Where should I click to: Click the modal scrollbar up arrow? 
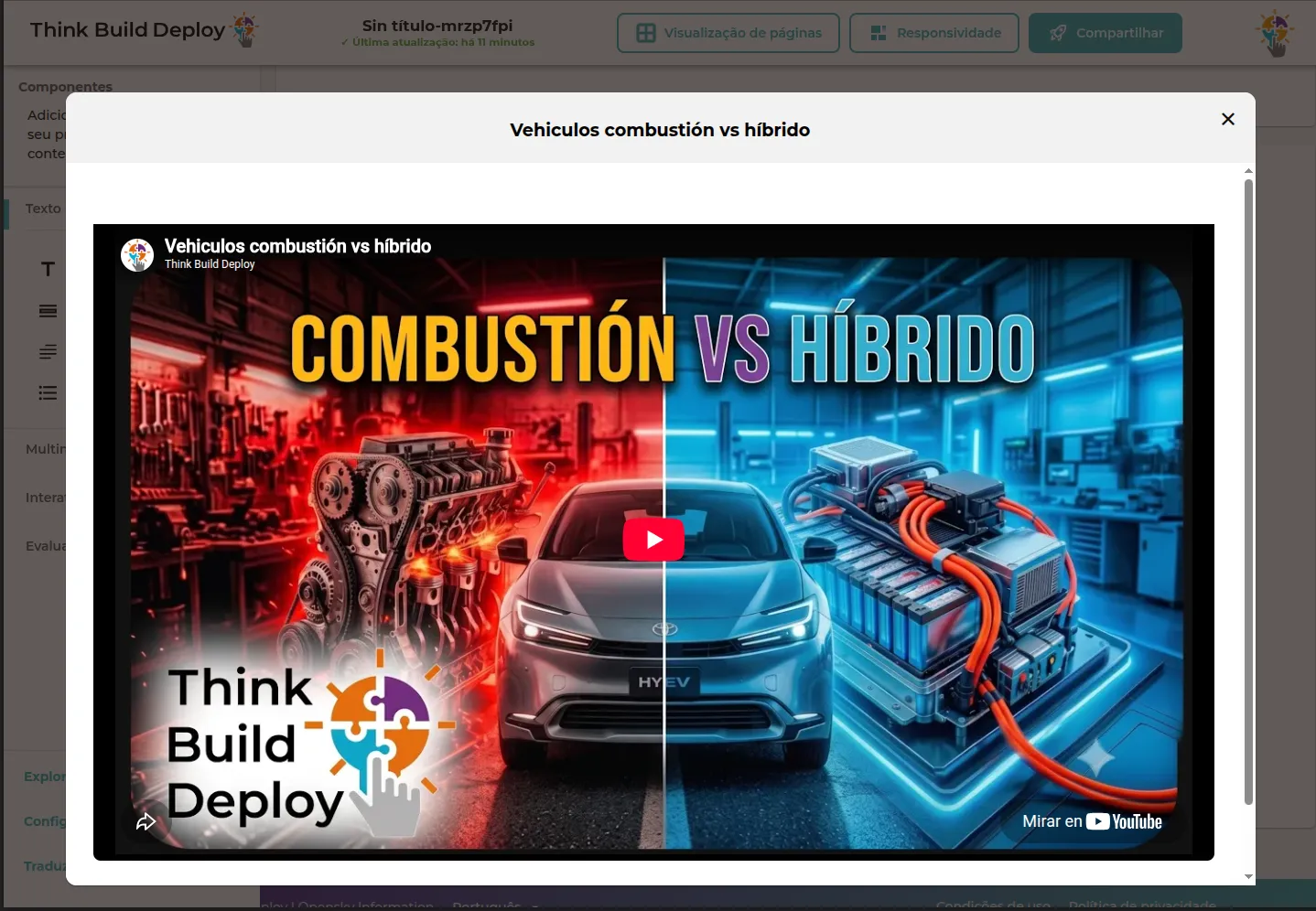1248,171
